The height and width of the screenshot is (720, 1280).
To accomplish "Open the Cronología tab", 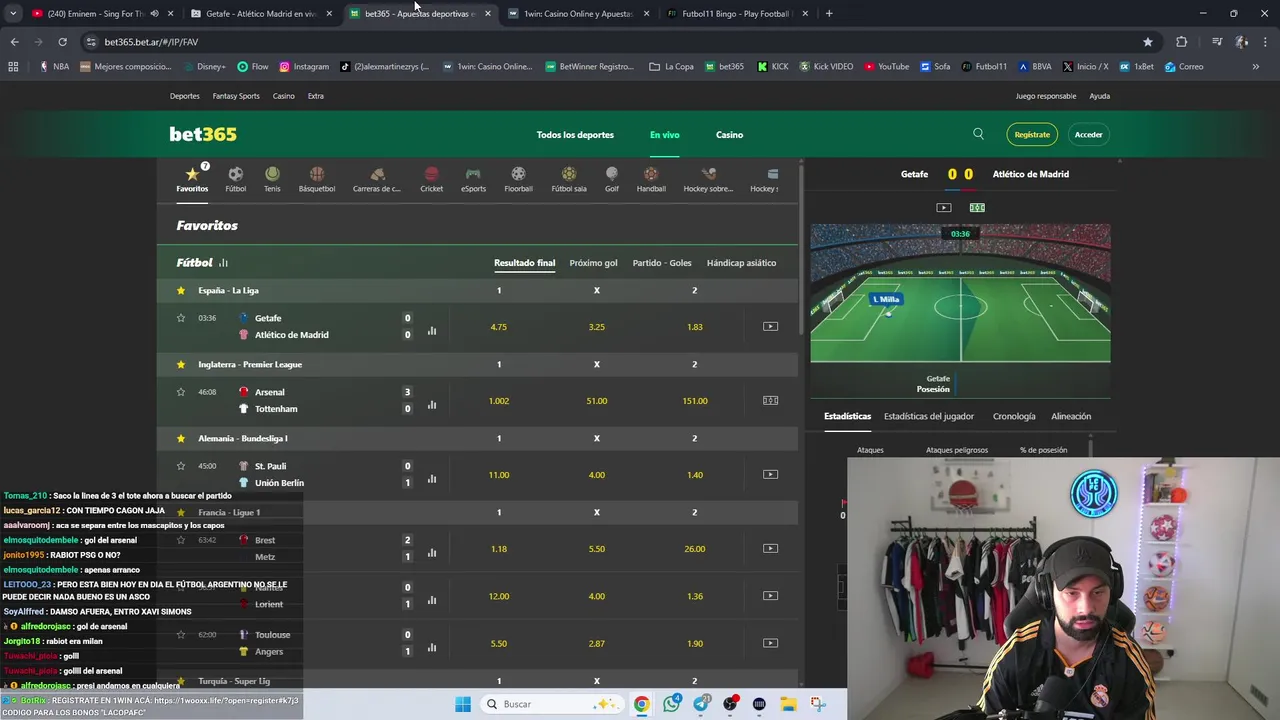I will (x=1014, y=416).
